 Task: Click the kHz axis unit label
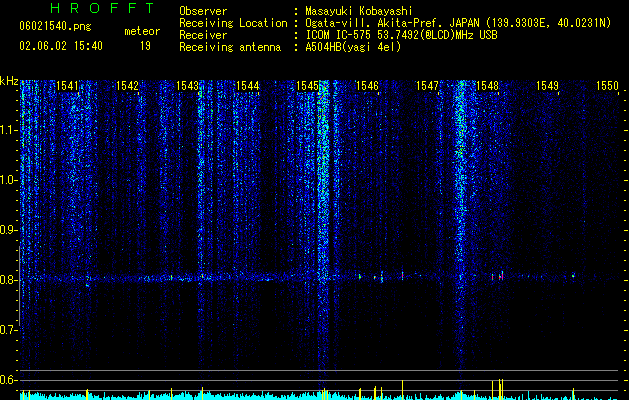click(9, 81)
